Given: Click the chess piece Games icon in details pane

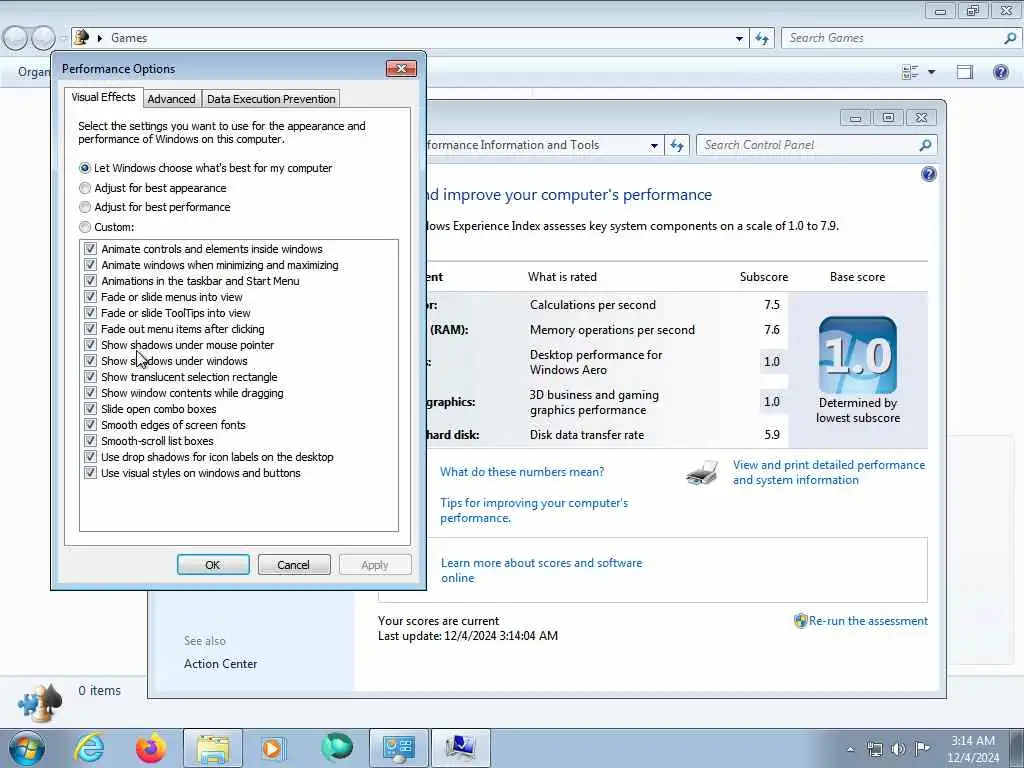Looking at the screenshot, I should [x=40, y=703].
